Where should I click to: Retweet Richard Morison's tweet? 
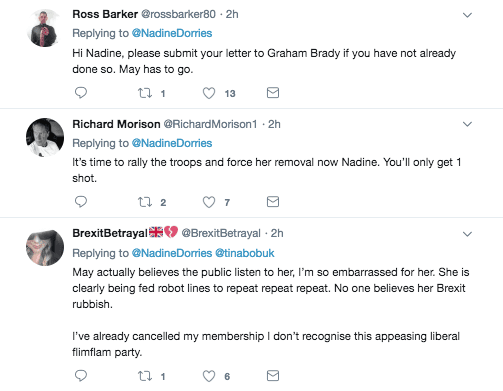145,202
